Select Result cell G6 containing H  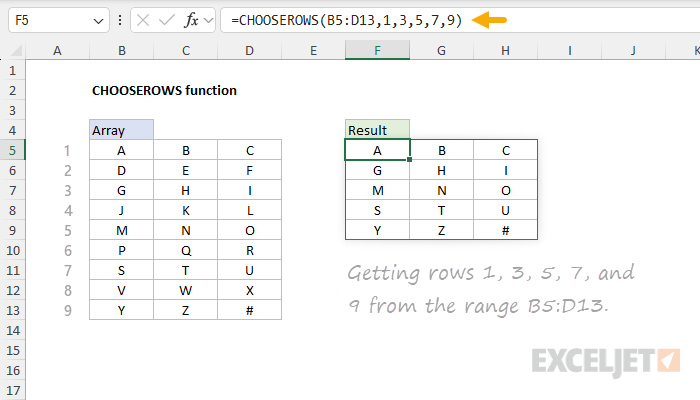point(442,170)
